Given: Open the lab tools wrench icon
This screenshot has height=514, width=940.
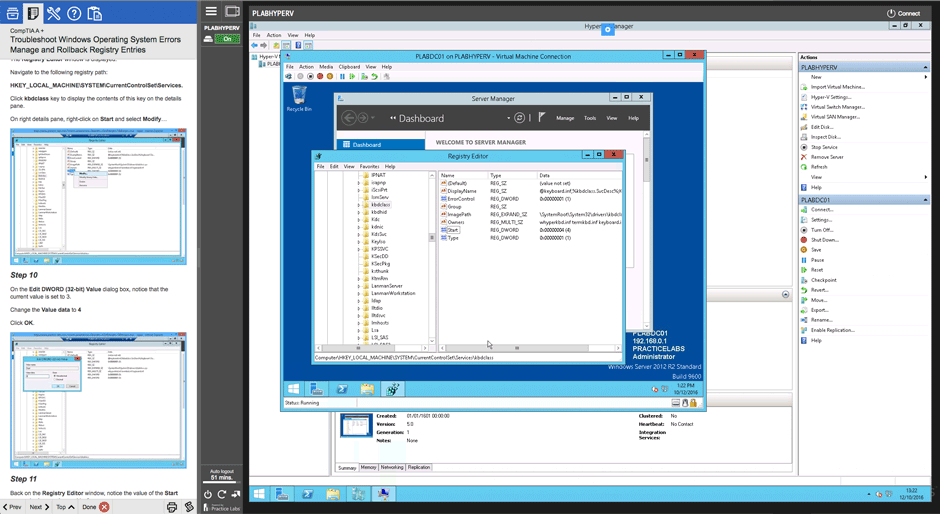Looking at the screenshot, I should pos(53,13).
